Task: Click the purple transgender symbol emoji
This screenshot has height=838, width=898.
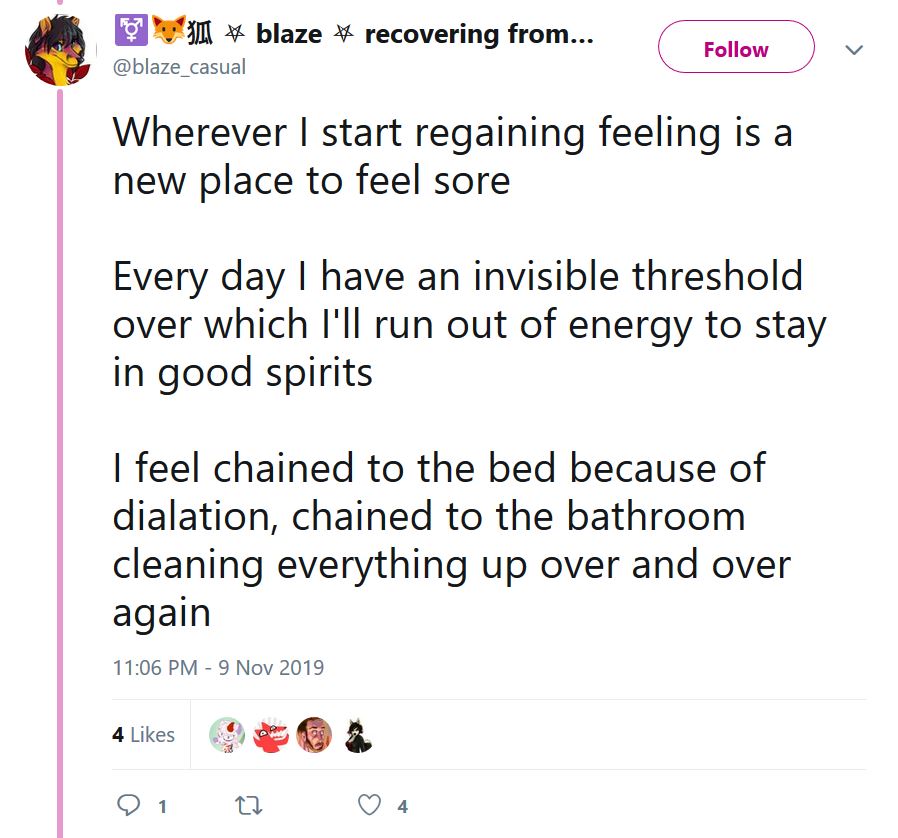Action: tap(130, 33)
